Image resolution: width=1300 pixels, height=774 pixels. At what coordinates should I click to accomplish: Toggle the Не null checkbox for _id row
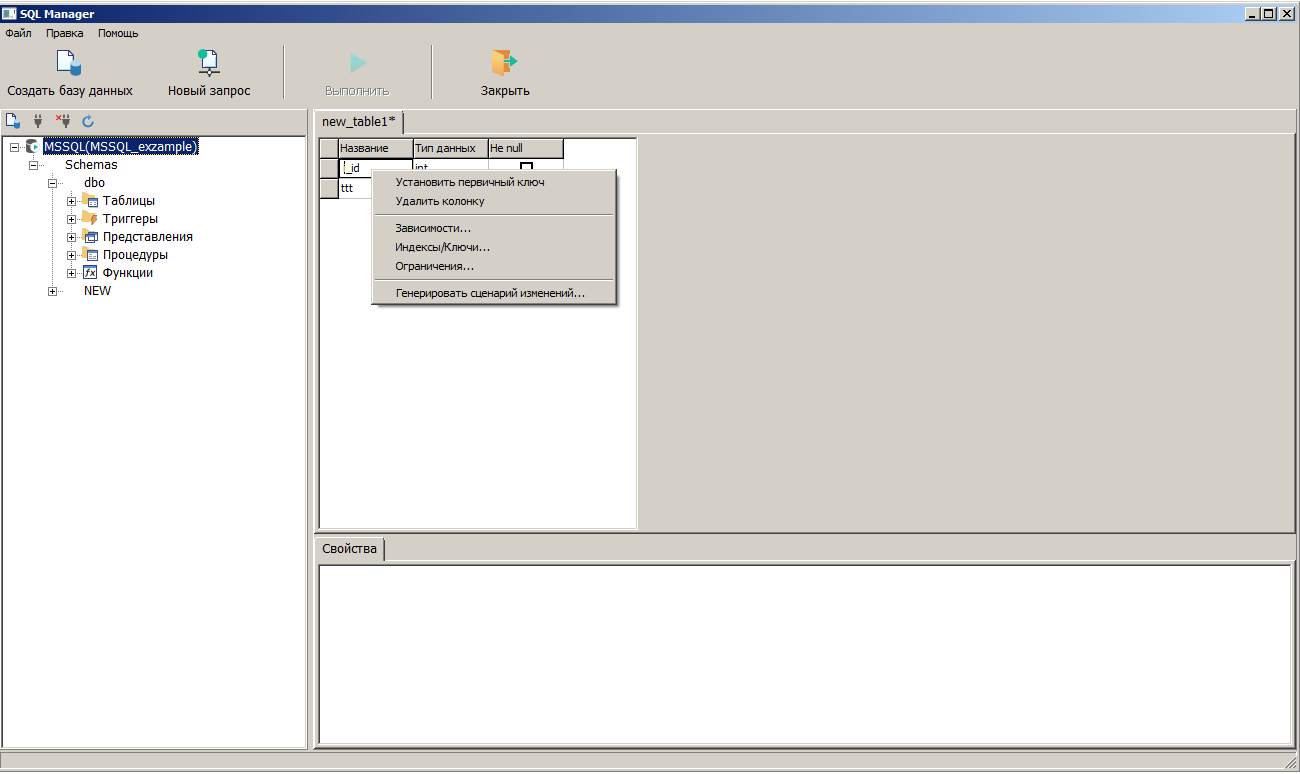click(526, 168)
